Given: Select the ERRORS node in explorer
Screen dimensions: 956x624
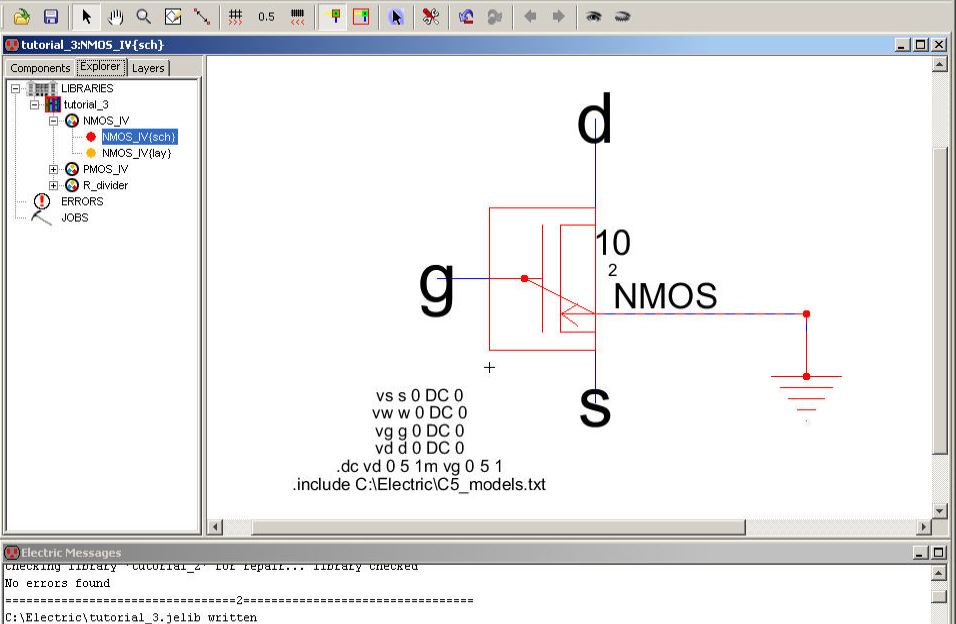Looking at the screenshot, I should [x=82, y=201].
